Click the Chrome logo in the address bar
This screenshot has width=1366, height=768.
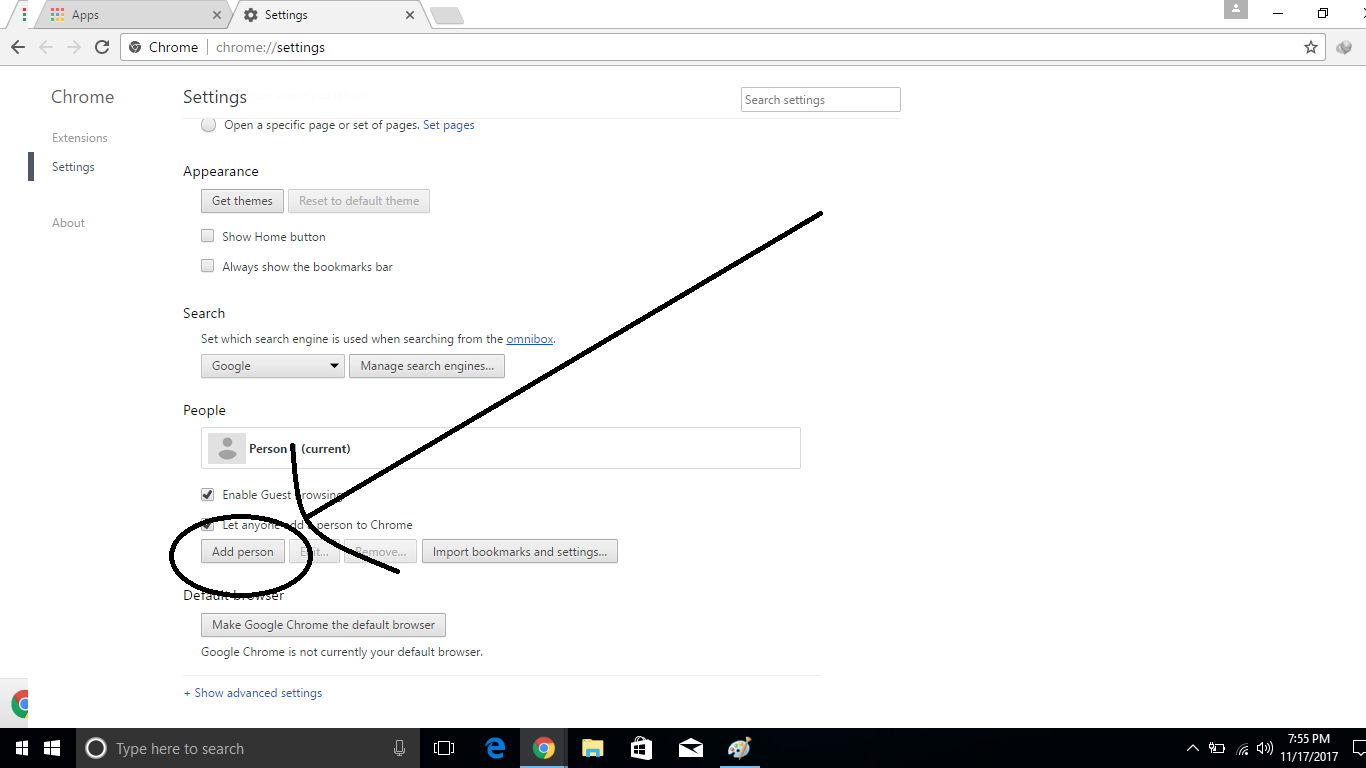(x=136, y=46)
